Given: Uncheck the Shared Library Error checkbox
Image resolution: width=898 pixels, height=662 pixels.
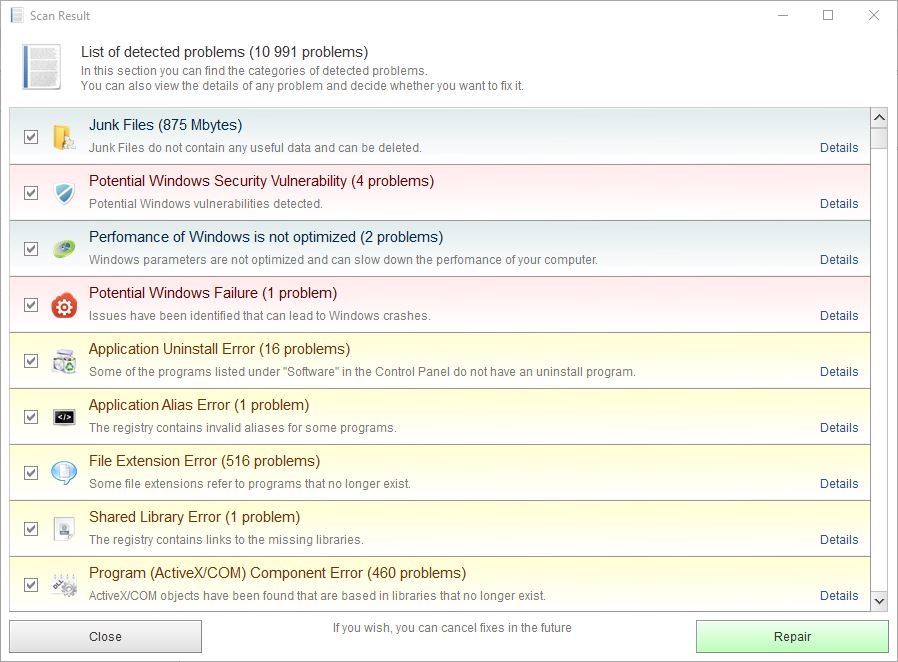Looking at the screenshot, I should pyautogui.click(x=31, y=529).
